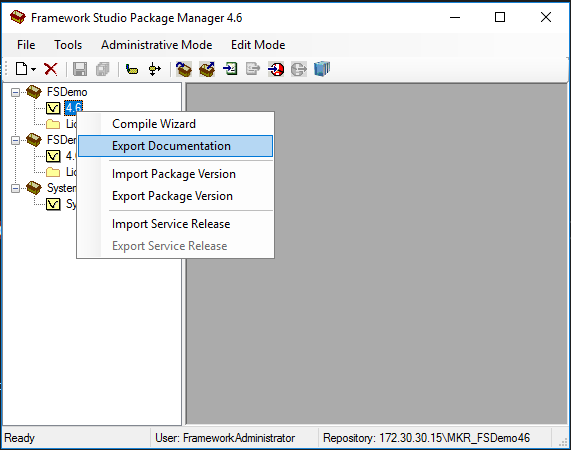Collapse the second FSDemo package node
The width and height of the screenshot is (571, 450).
point(15,140)
